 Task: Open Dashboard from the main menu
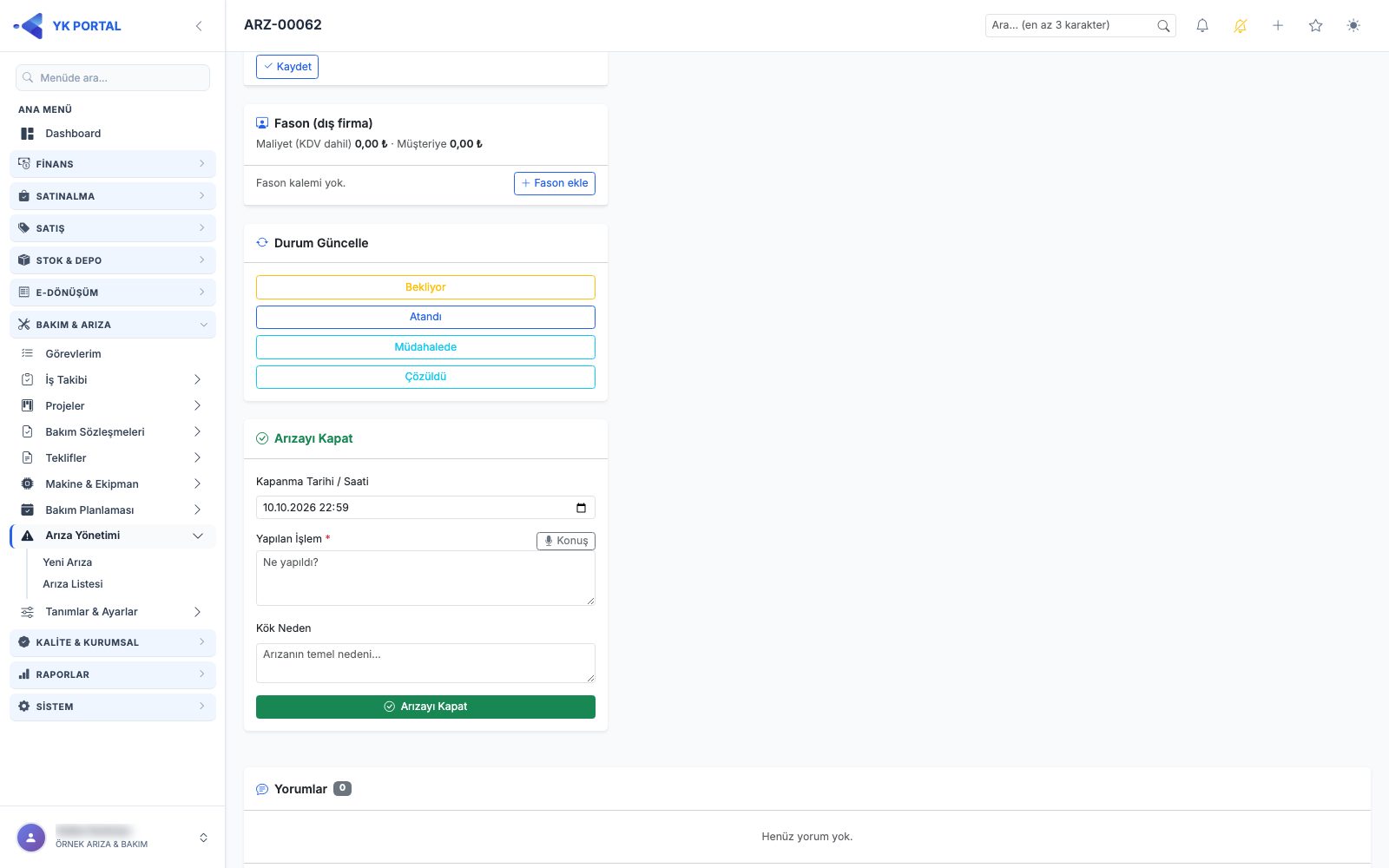click(x=113, y=134)
